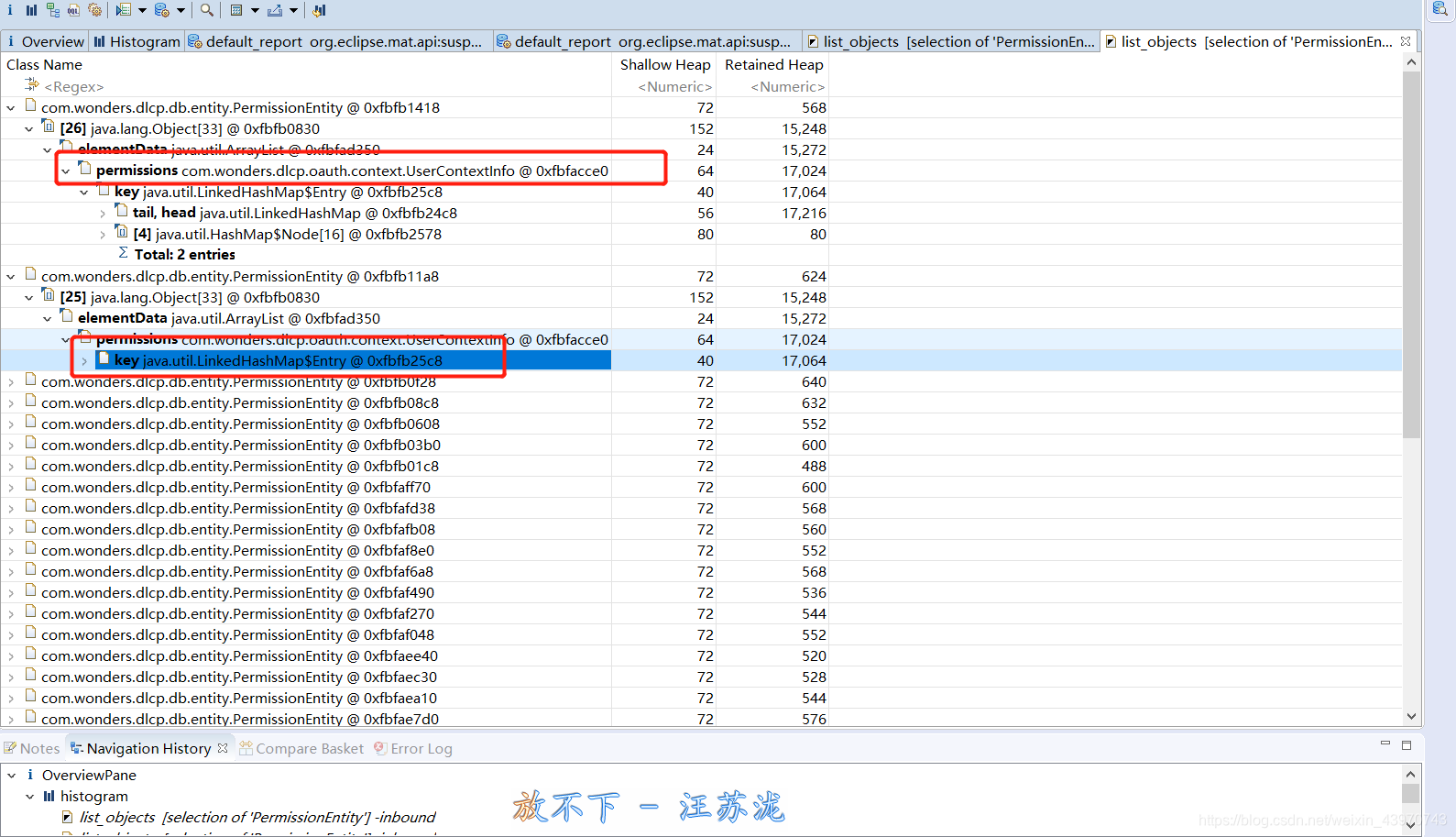Minimize the bottom Navigation History panel
1456x837 pixels.
(1385, 744)
